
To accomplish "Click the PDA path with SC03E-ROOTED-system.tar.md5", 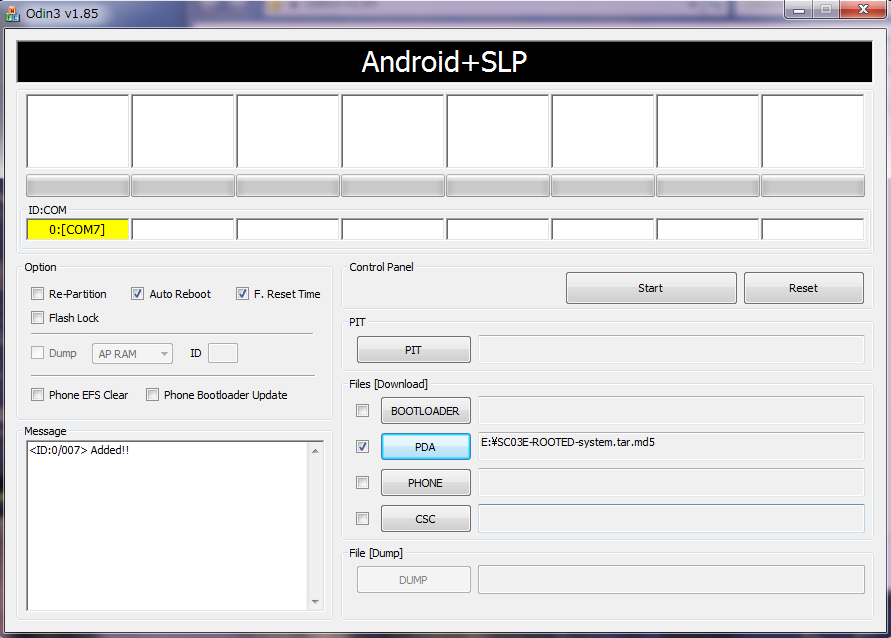I will 671,446.
